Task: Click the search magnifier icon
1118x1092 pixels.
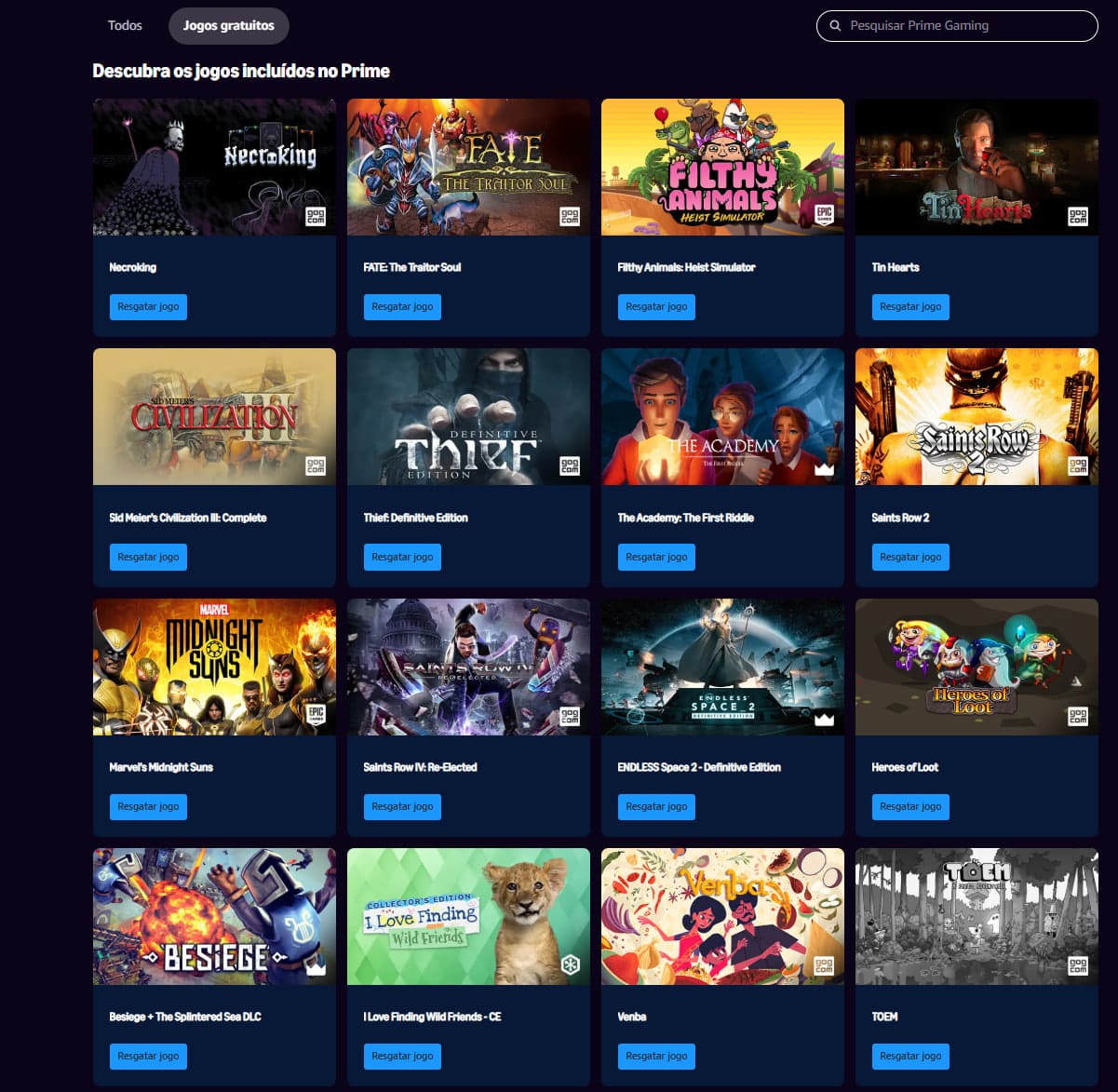Action: [835, 26]
